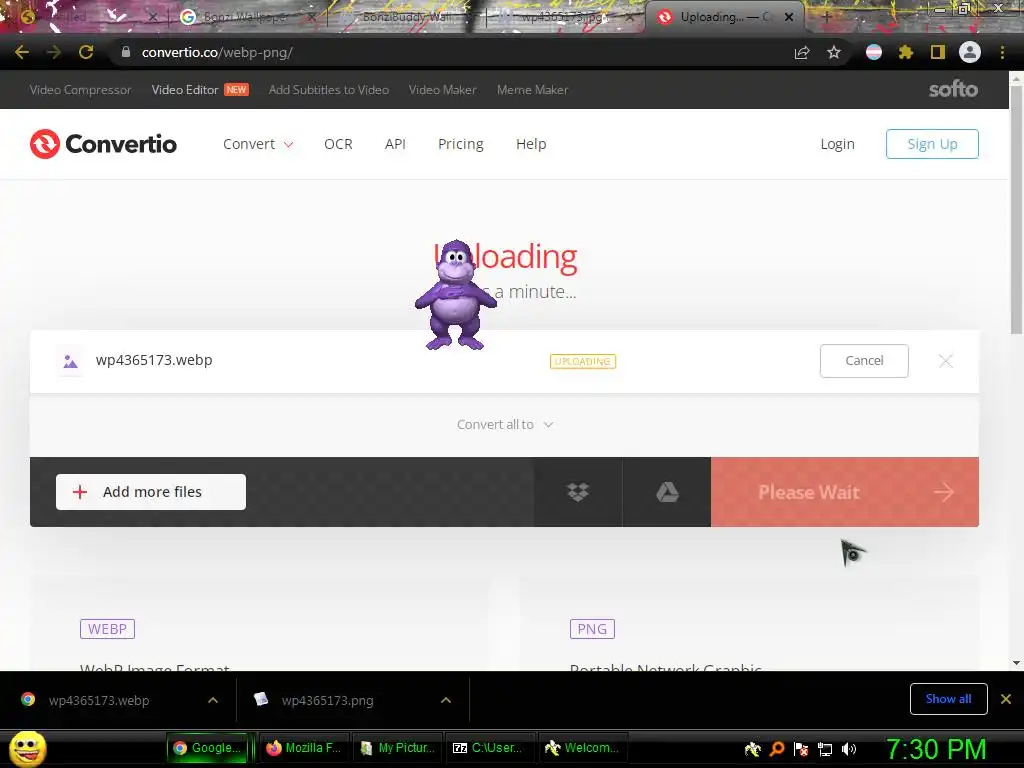
Task: Bookmark this page with the star icon
Action: click(x=834, y=52)
